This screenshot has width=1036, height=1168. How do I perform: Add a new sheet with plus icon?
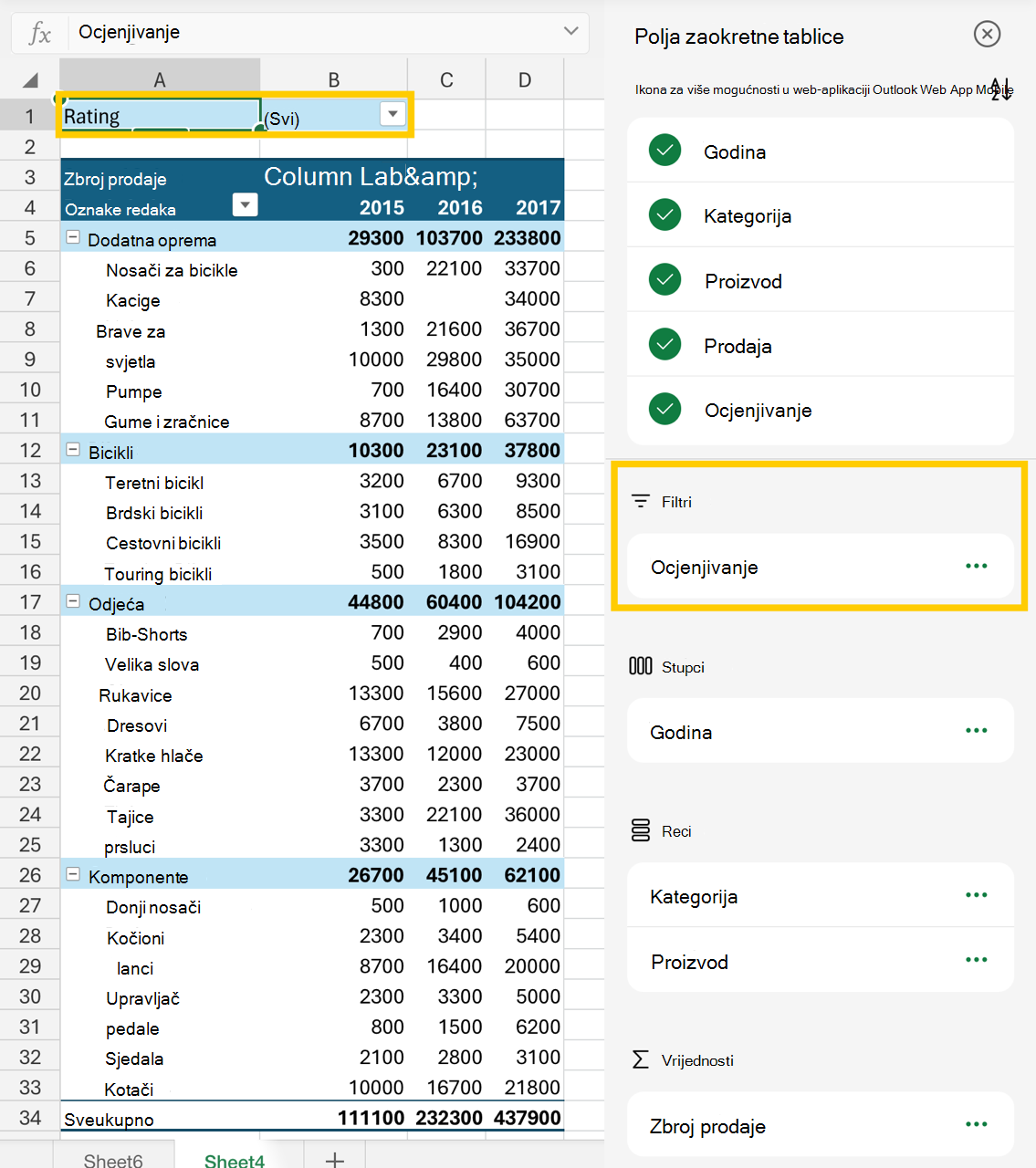335,1159
